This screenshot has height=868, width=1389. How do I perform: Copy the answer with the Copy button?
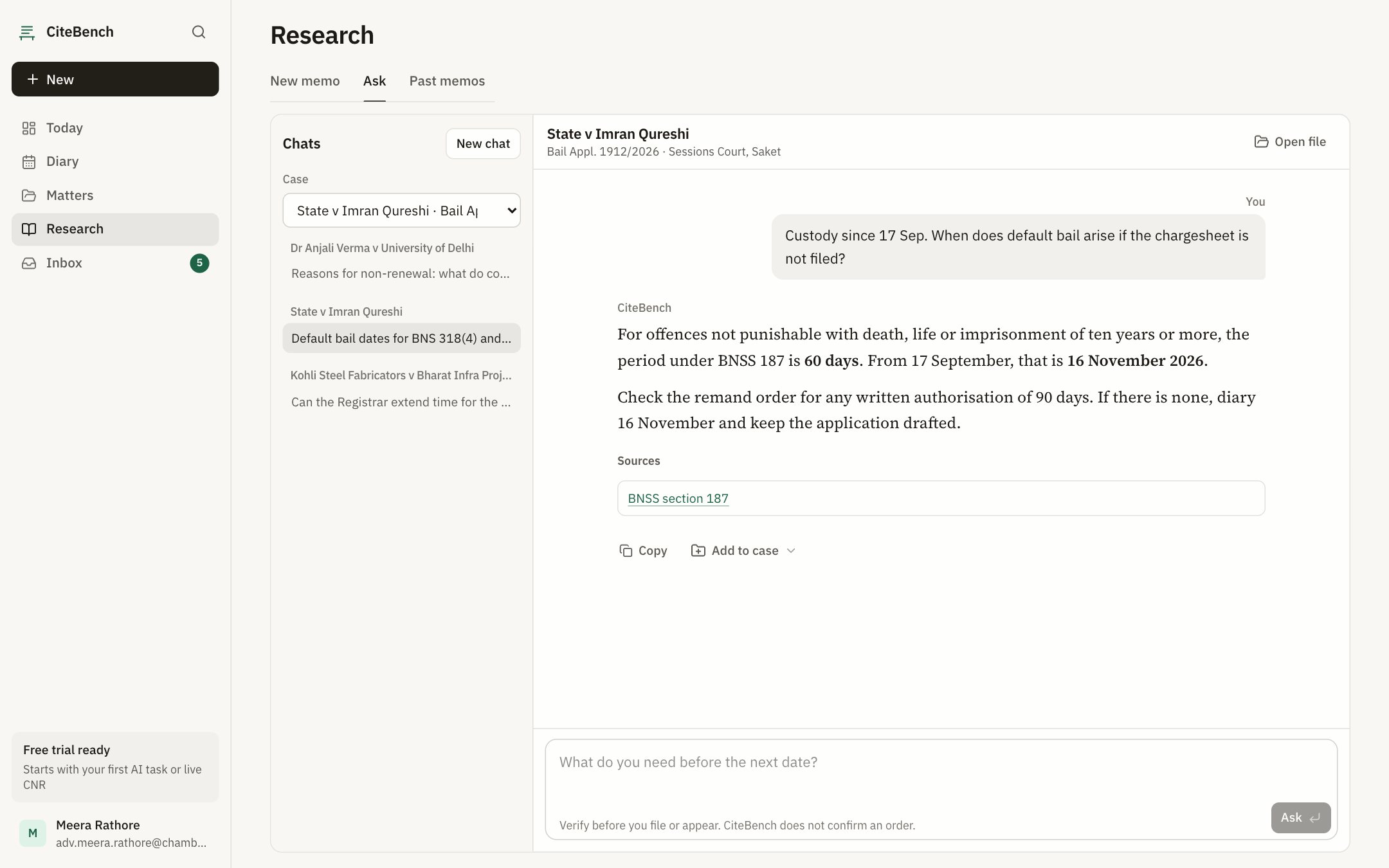642,550
